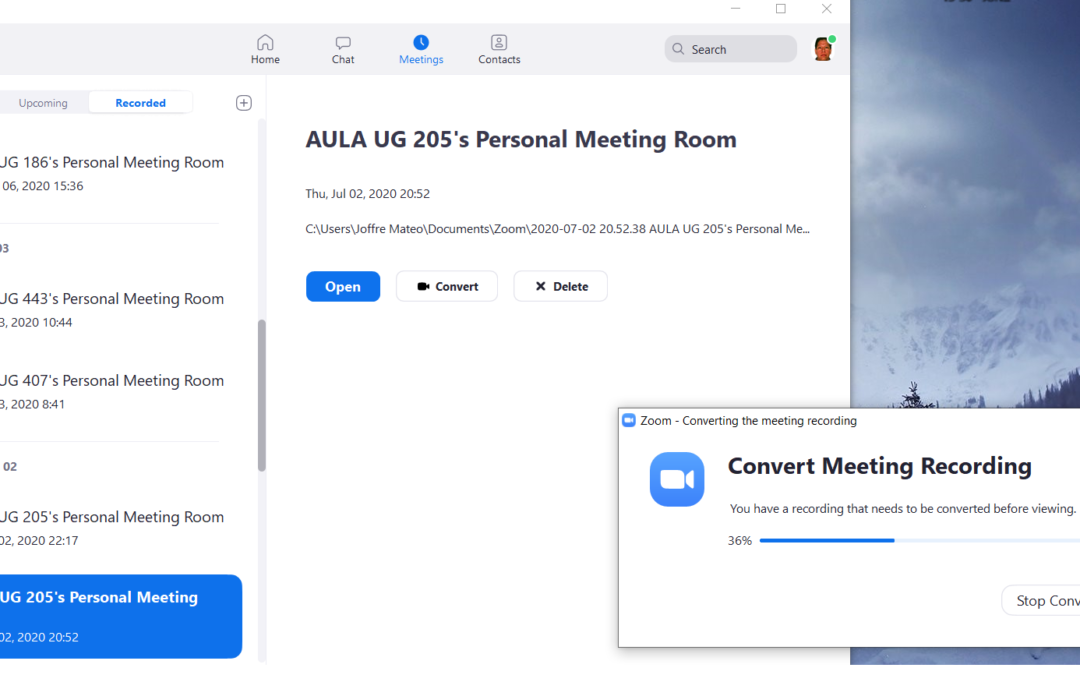Viewport: 1080px width, 675px height.
Task: Close the Zoom window
Action: (827, 9)
